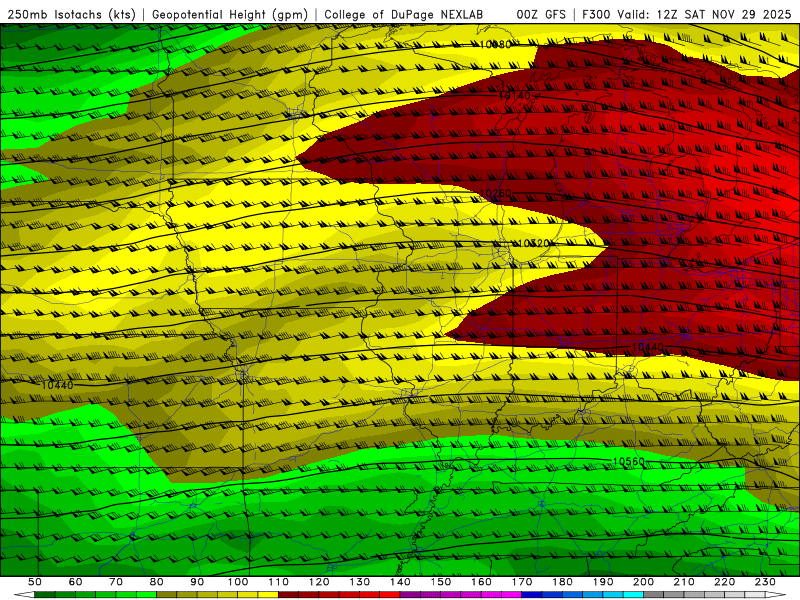Click the 190 kts colorbar label
The height and width of the screenshot is (600, 800).
[x=603, y=582]
